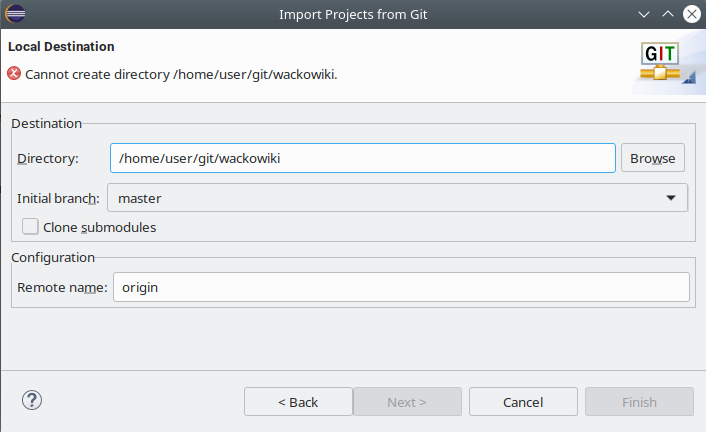Go back with the "< Back" button

tap(298, 402)
